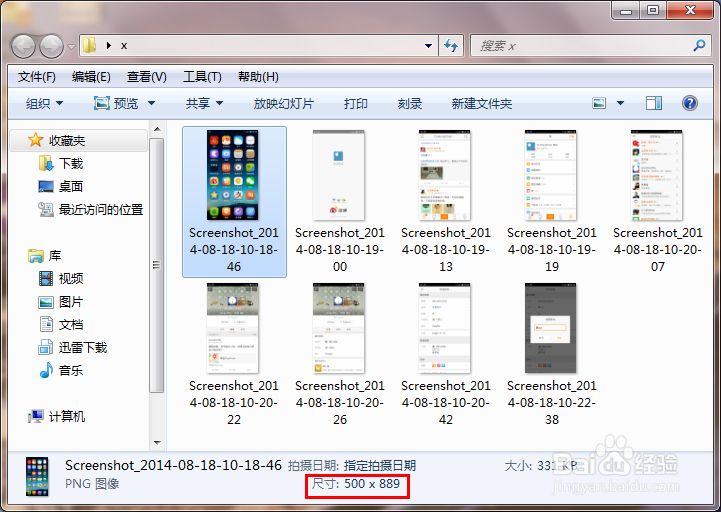Screen dimensions: 721x512
Task: Click 指定拍摄日期 in details pane
Action: point(380,466)
